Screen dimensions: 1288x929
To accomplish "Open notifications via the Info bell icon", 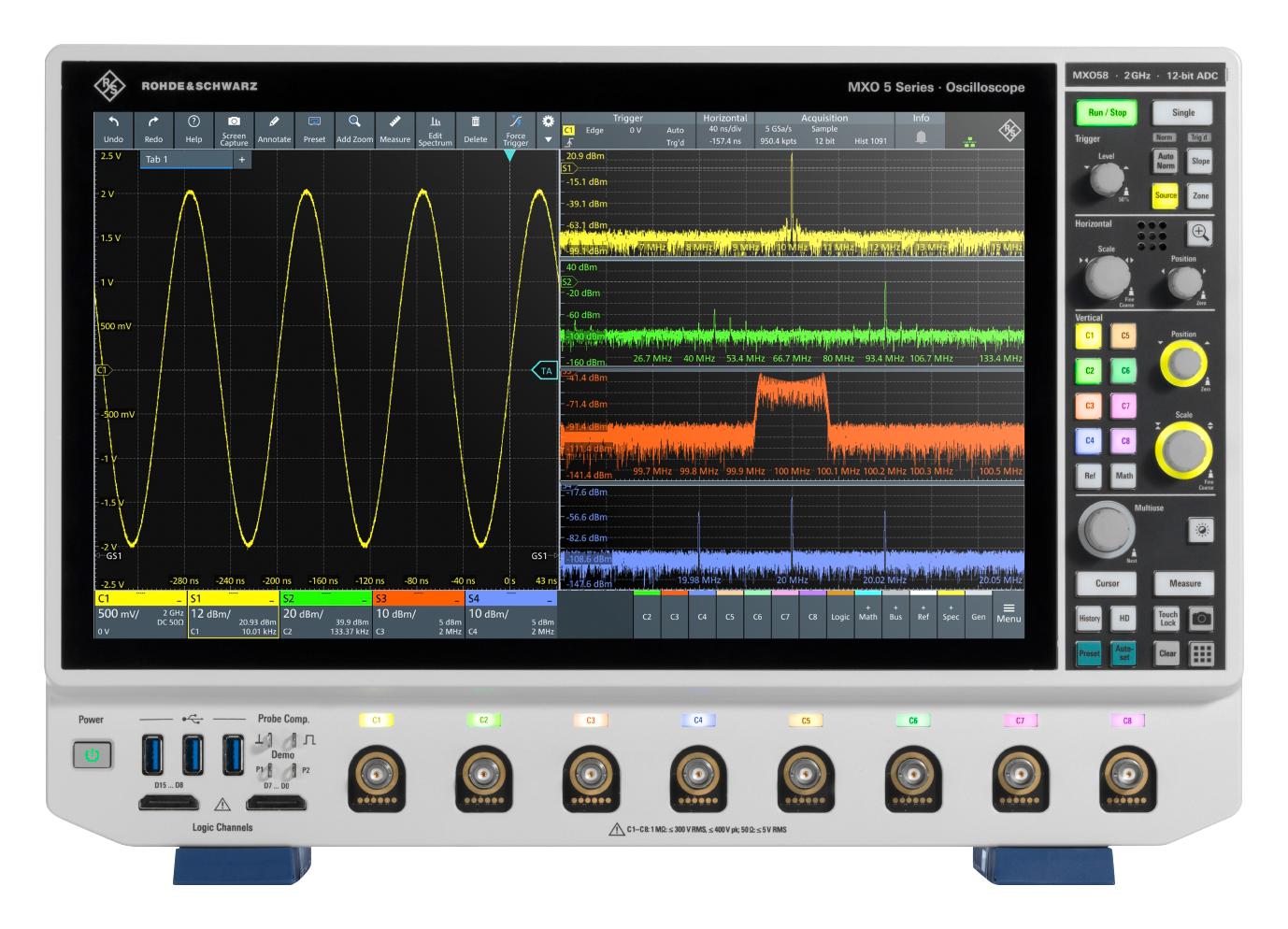I will tap(920, 136).
